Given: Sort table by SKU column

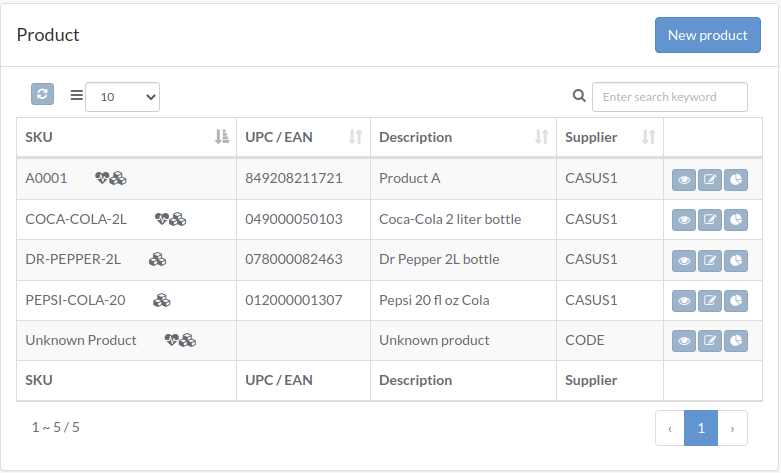Looking at the screenshot, I should point(127,137).
